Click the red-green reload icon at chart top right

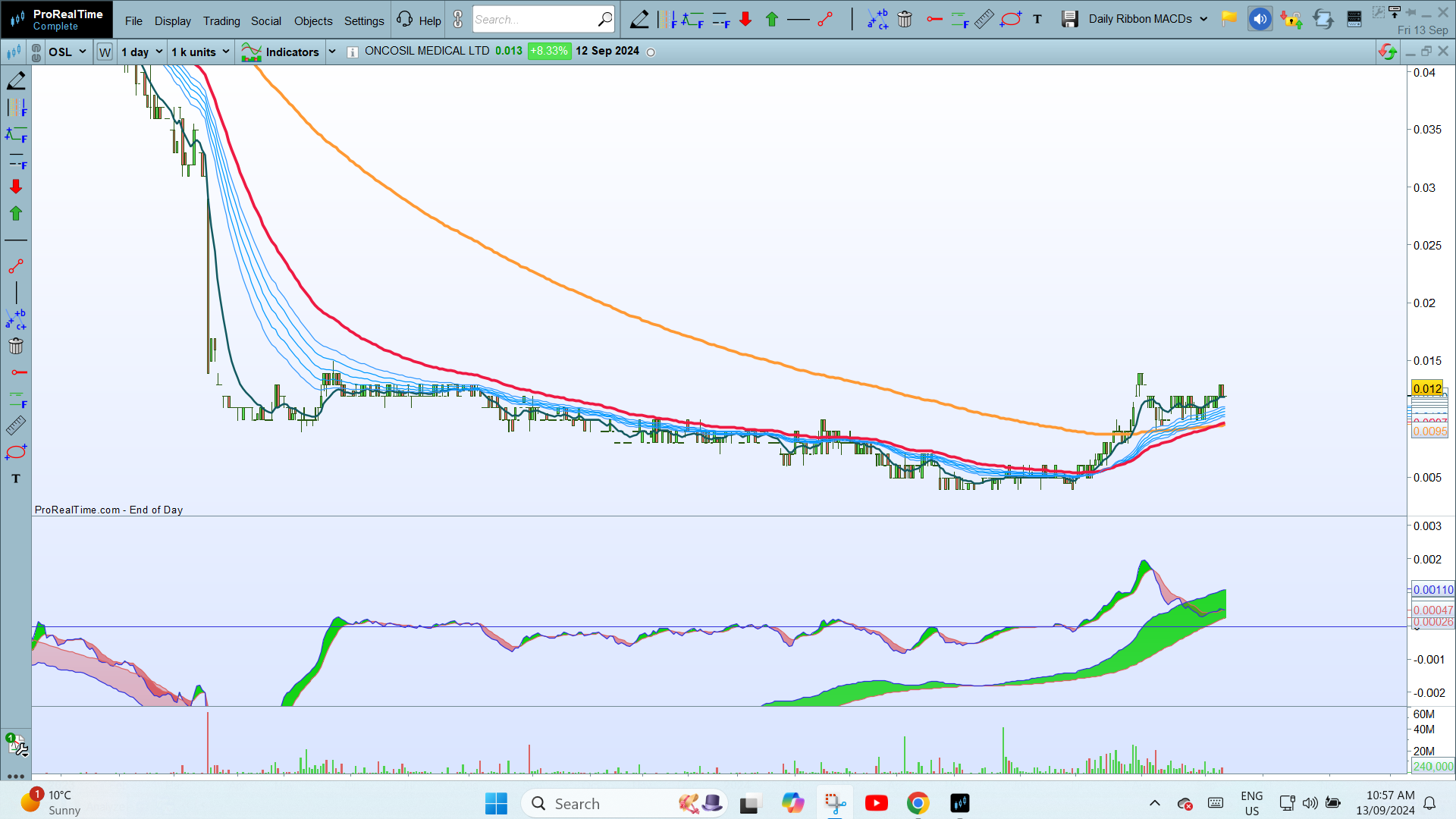pos(1388,52)
